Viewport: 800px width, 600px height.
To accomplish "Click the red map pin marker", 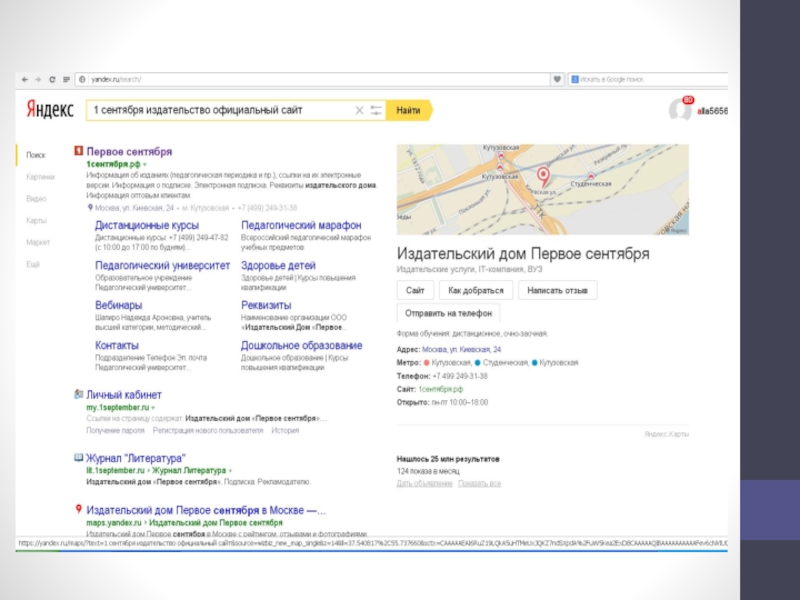I will [x=543, y=177].
